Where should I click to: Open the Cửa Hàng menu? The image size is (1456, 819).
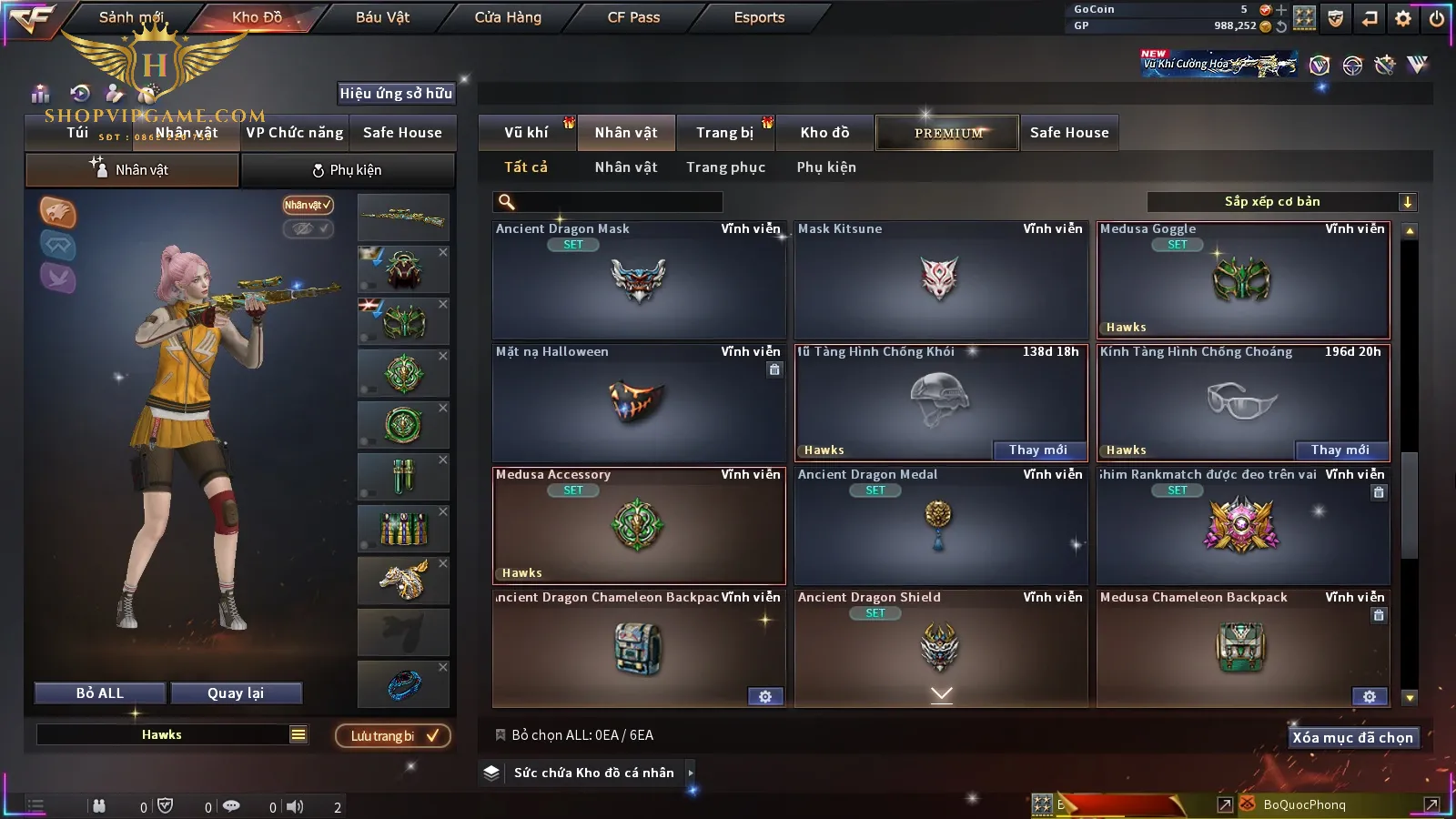(508, 17)
